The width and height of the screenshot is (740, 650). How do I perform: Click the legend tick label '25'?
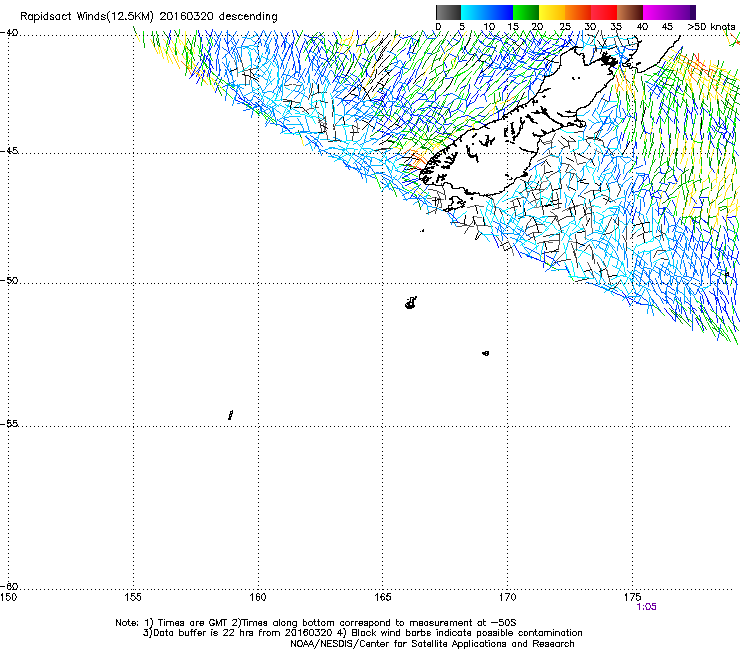click(565, 27)
